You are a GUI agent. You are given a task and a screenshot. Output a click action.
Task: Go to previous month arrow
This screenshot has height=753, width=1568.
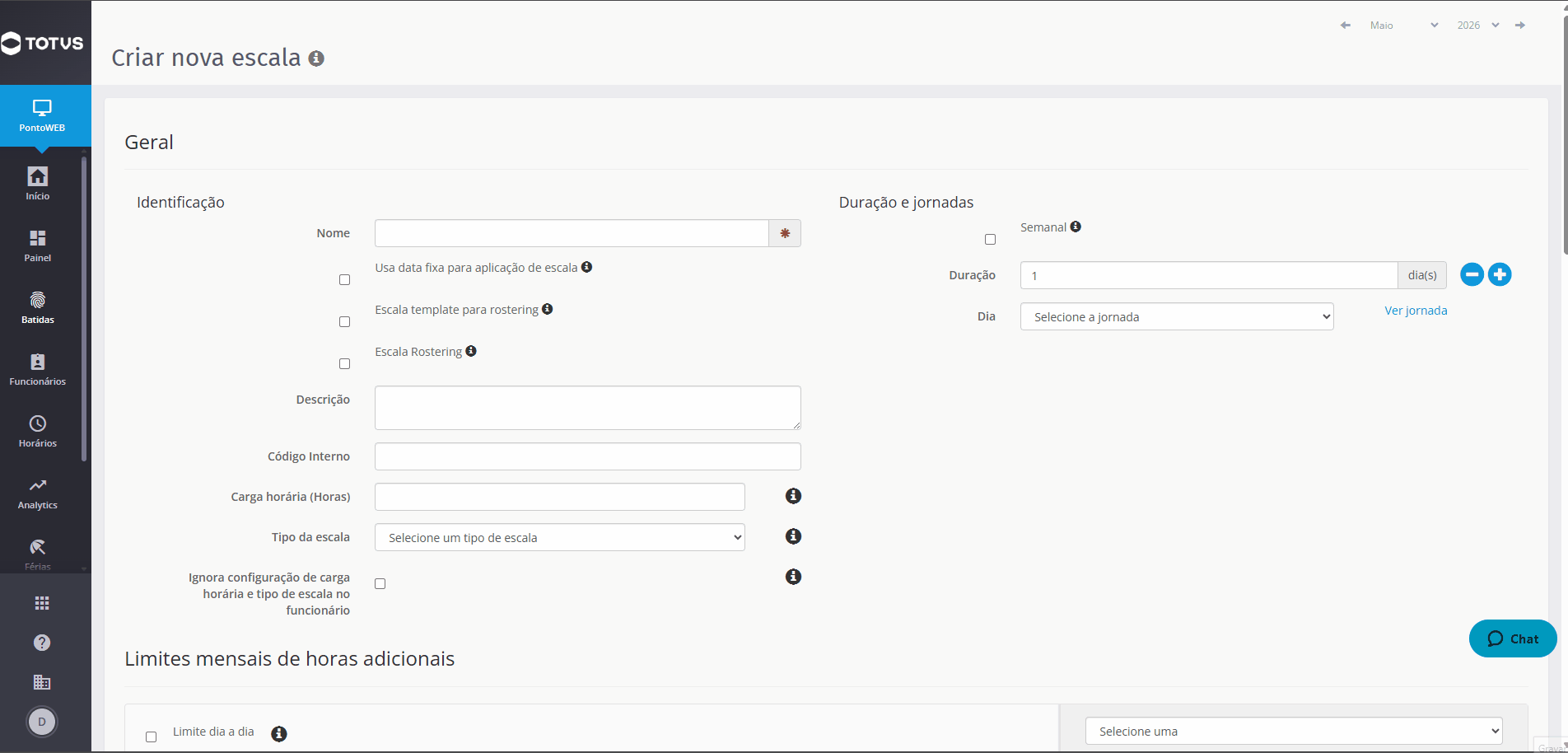1346,26
